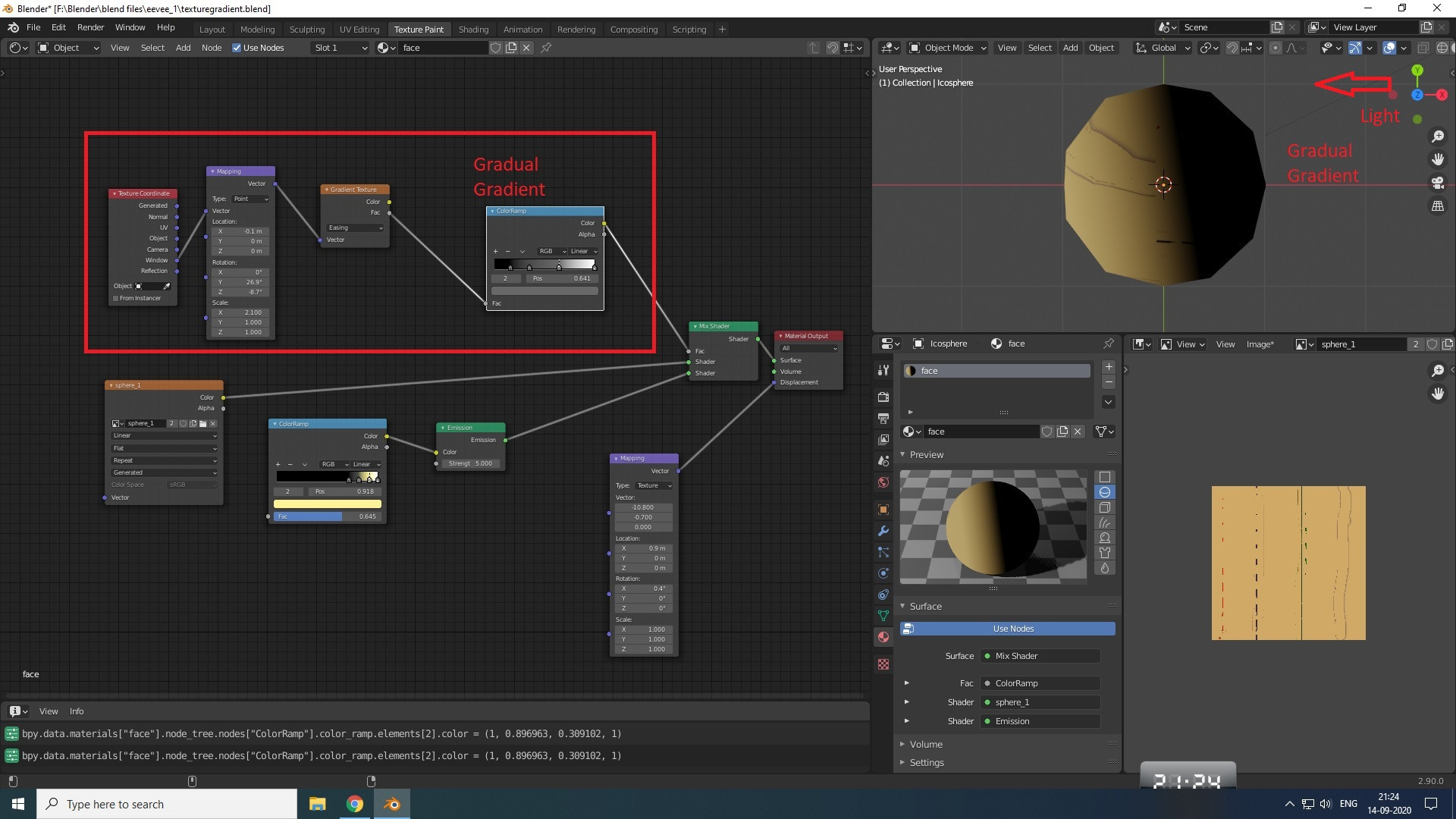The height and width of the screenshot is (819, 1456).
Task: Open the Gradient Texture Easing dropdown
Action: pyautogui.click(x=355, y=227)
